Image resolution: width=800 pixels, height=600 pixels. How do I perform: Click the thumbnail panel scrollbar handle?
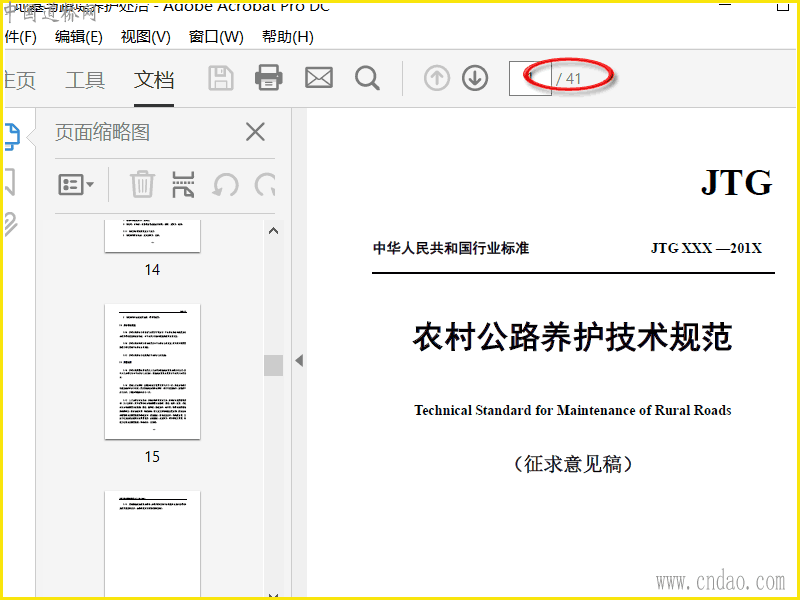point(273,365)
